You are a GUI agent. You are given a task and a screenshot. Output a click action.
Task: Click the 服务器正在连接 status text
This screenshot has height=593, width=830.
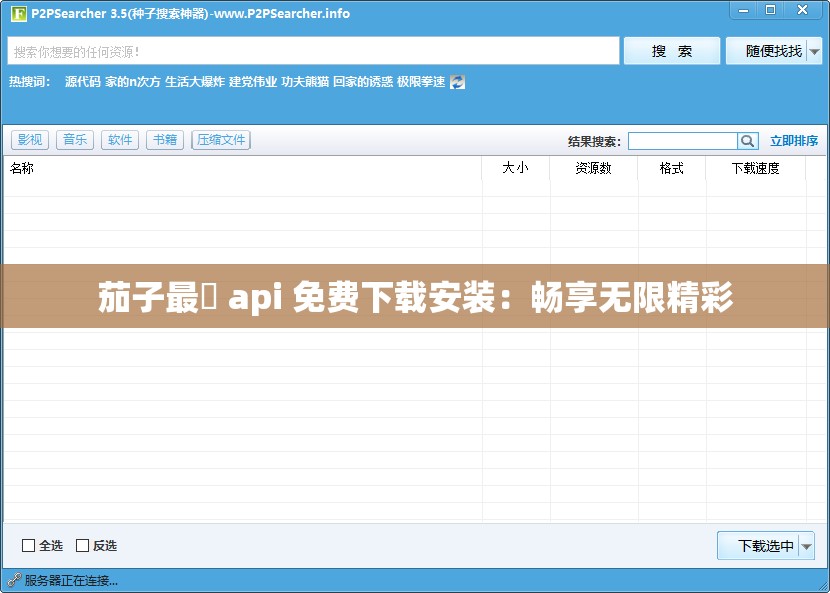pos(71,581)
